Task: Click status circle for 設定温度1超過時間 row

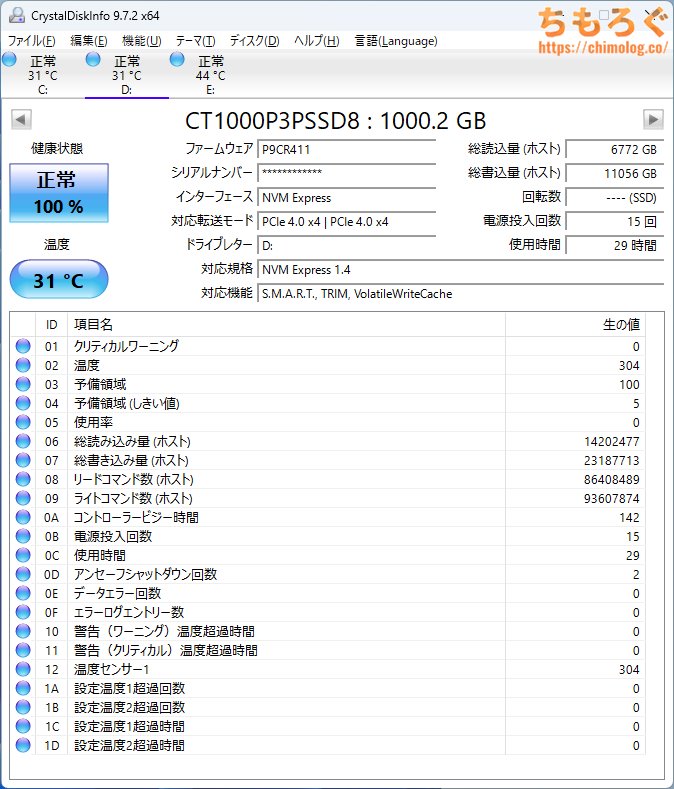Action: click(x=23, y=726)
